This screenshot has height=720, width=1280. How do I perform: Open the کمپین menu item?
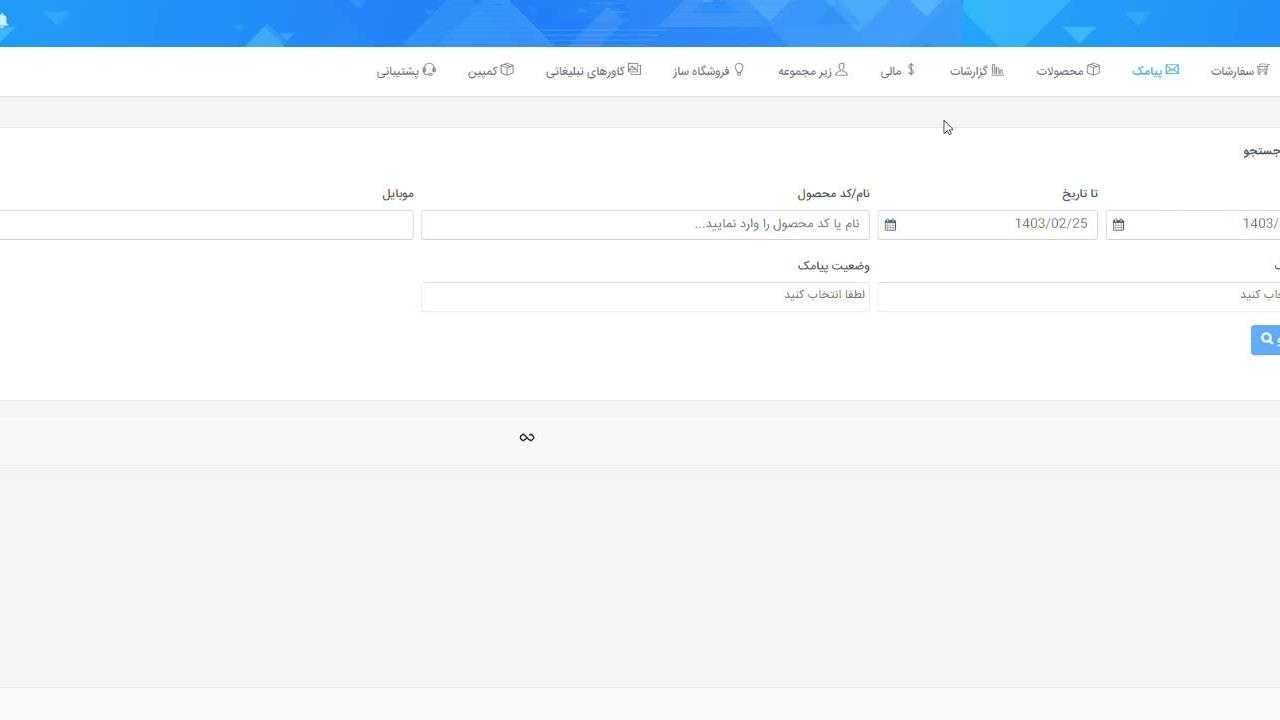click(490, 71)
